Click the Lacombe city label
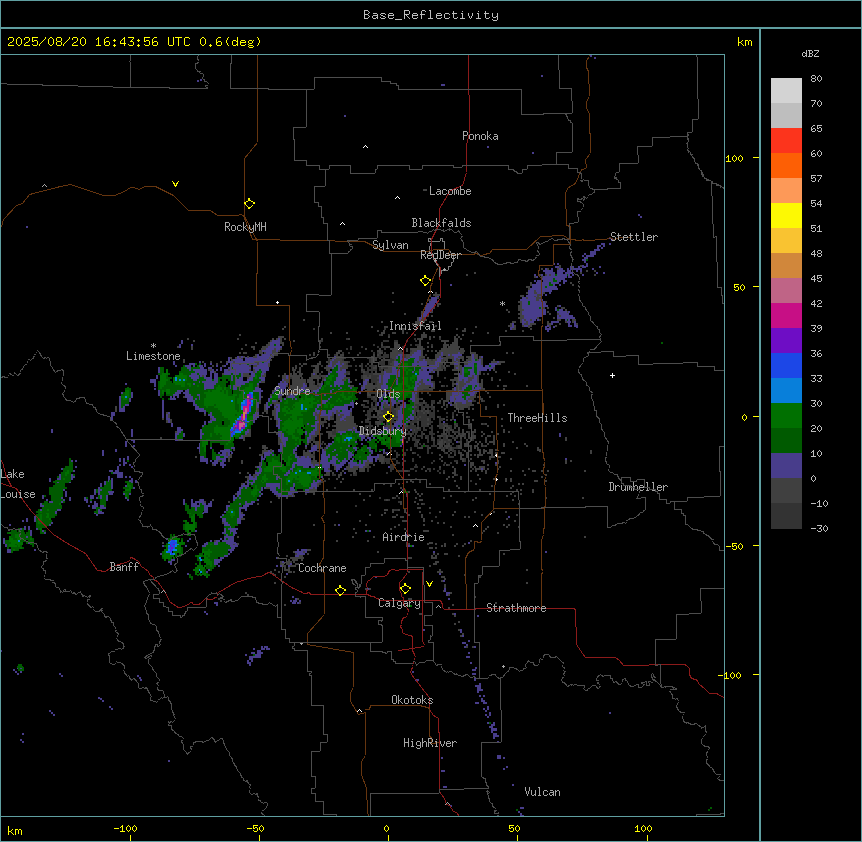The width and height of the screenshot is (862, 842). coord(450,191)
